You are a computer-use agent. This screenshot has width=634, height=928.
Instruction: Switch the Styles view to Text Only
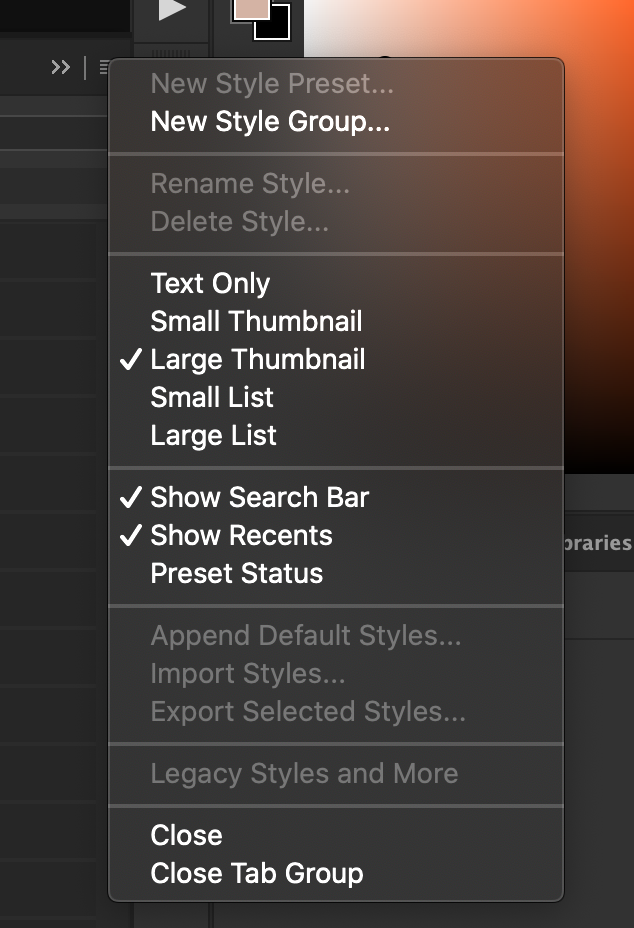(210, 283)
